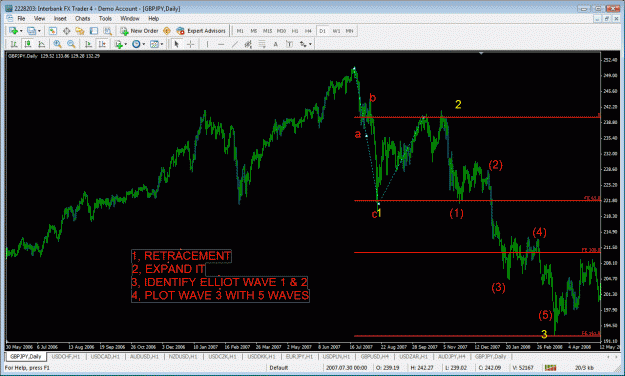Toggle chart shift button

click(102, 44)
